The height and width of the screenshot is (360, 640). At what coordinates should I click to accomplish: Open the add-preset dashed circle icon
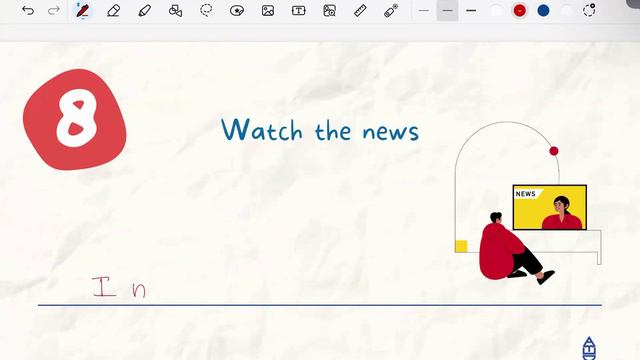tap(589, 10)
